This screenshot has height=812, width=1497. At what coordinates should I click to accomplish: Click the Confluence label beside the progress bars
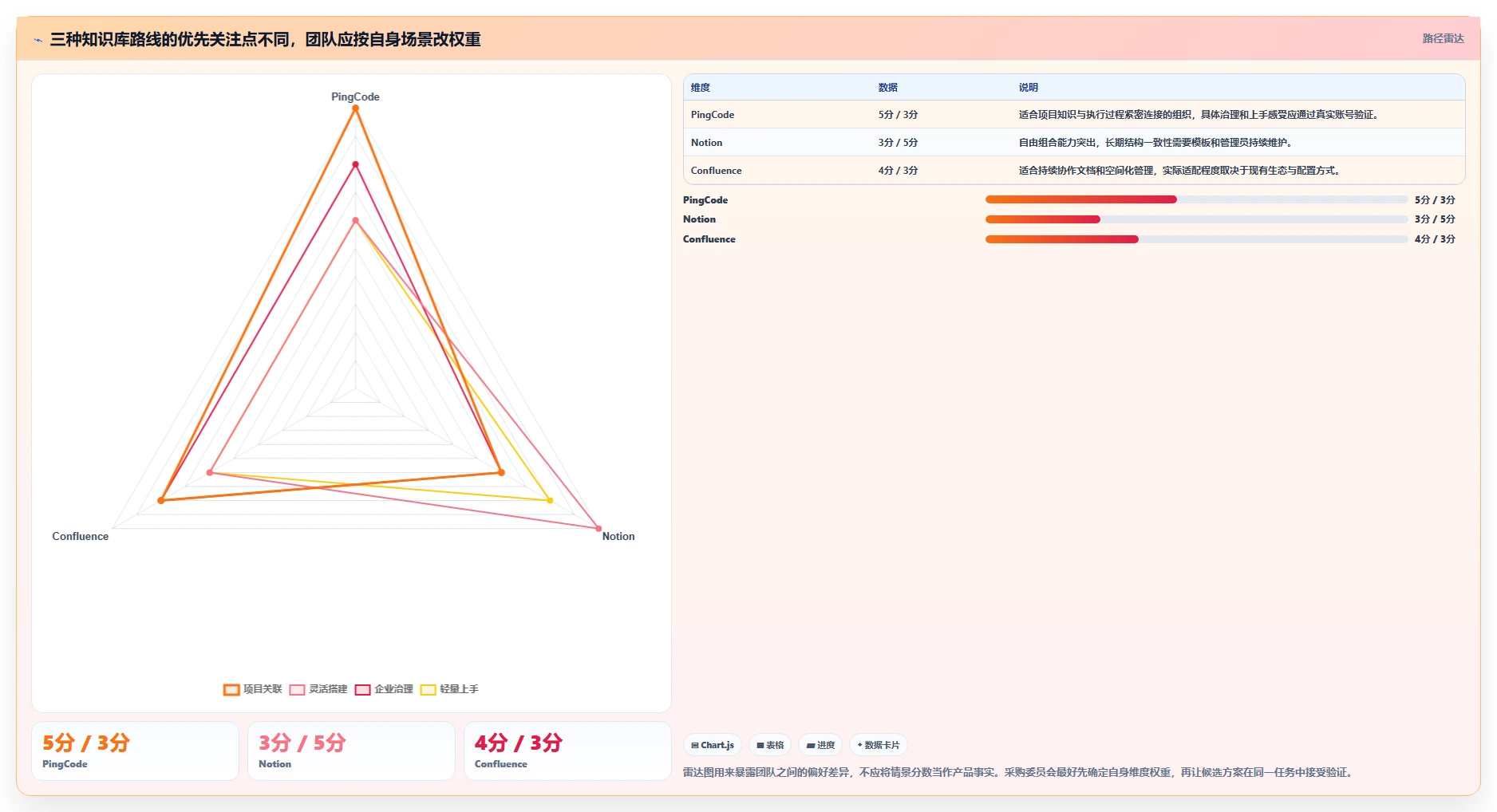click(709, 239)
